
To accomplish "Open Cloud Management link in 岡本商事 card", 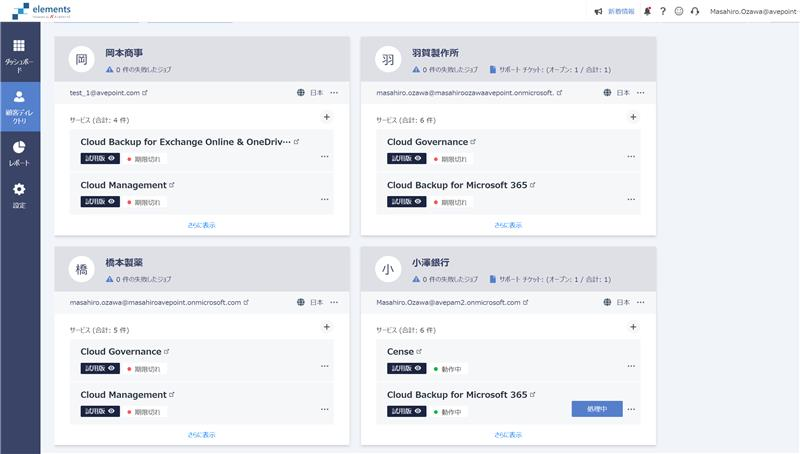I will click(x=127, y=185).
